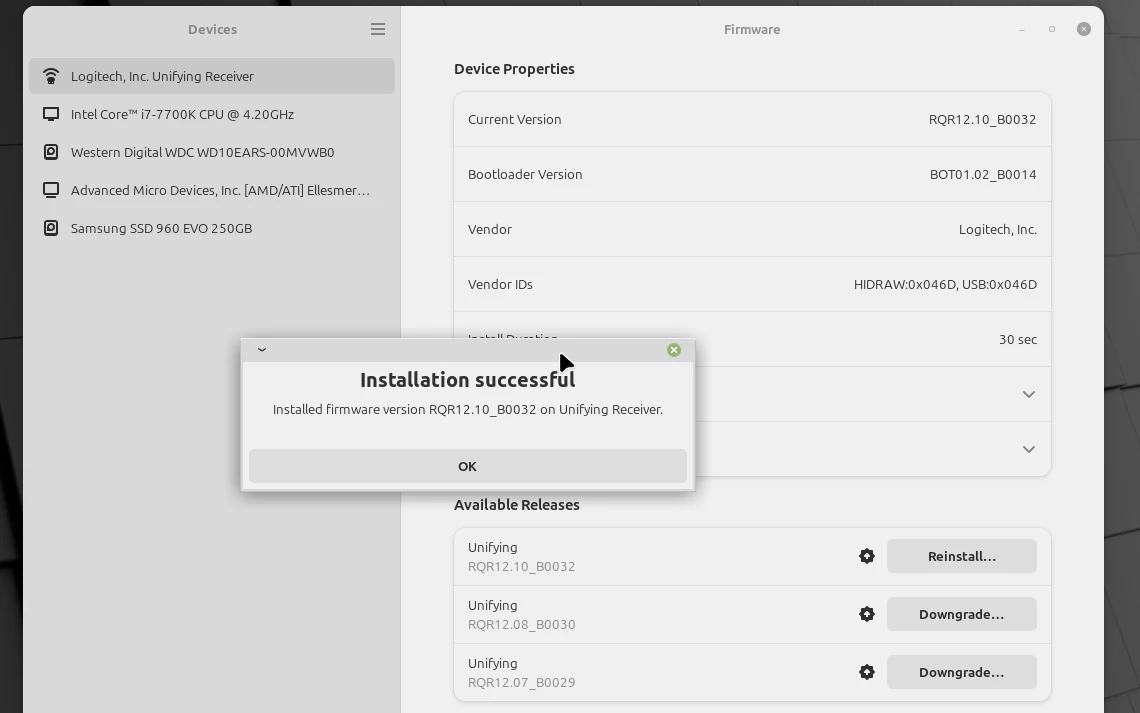This screenshot has height=713, width=1140.
Task: Downgrade to Unifying firmware RQR12.08_B0030
Action: click(961, 614)
